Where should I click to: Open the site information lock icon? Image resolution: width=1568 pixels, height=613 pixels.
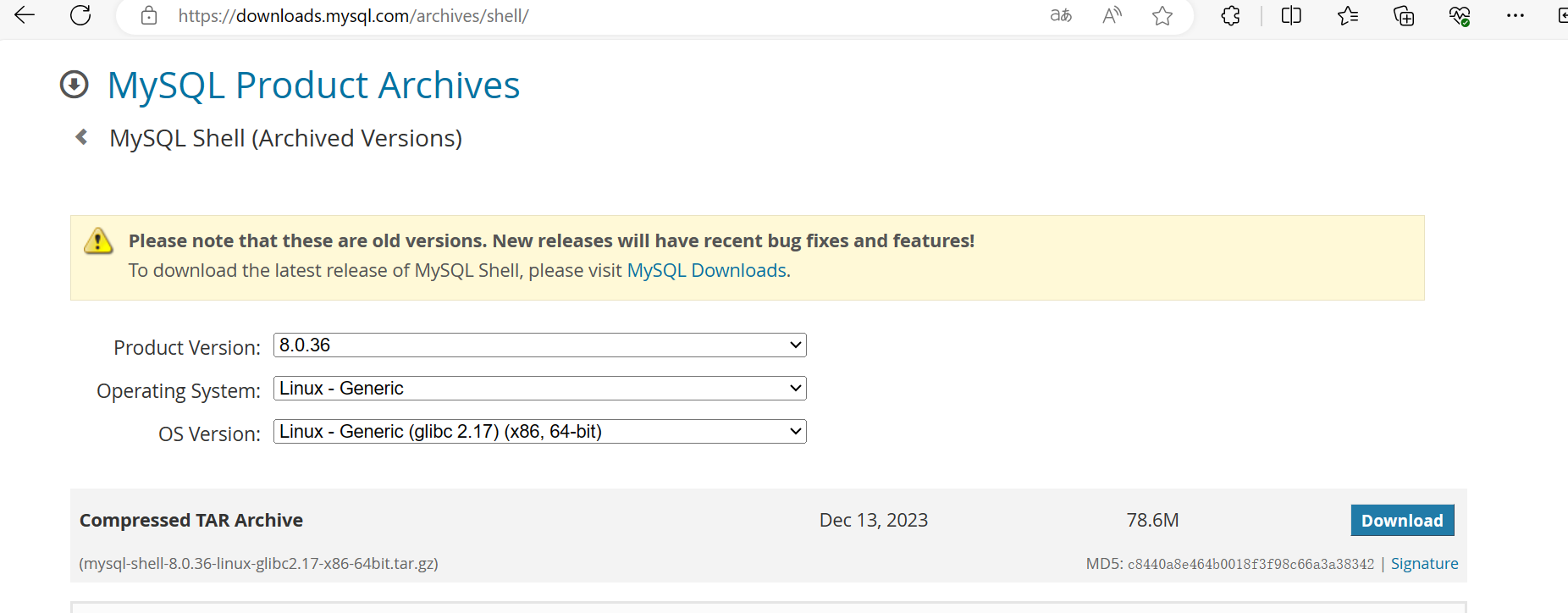coord(149,15)
